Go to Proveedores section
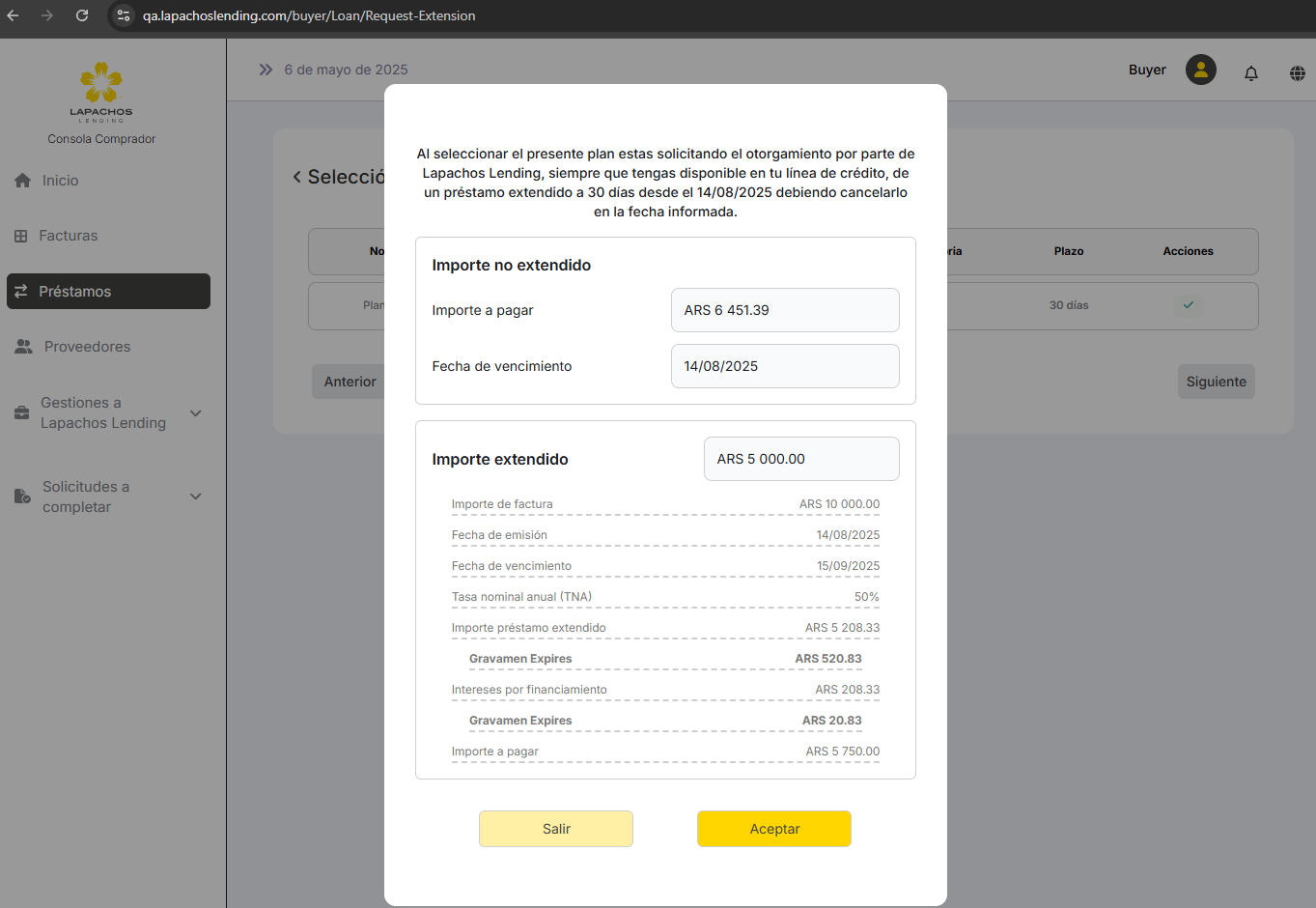The height and width of the screenshot is (908, 1316). point(87,347)
